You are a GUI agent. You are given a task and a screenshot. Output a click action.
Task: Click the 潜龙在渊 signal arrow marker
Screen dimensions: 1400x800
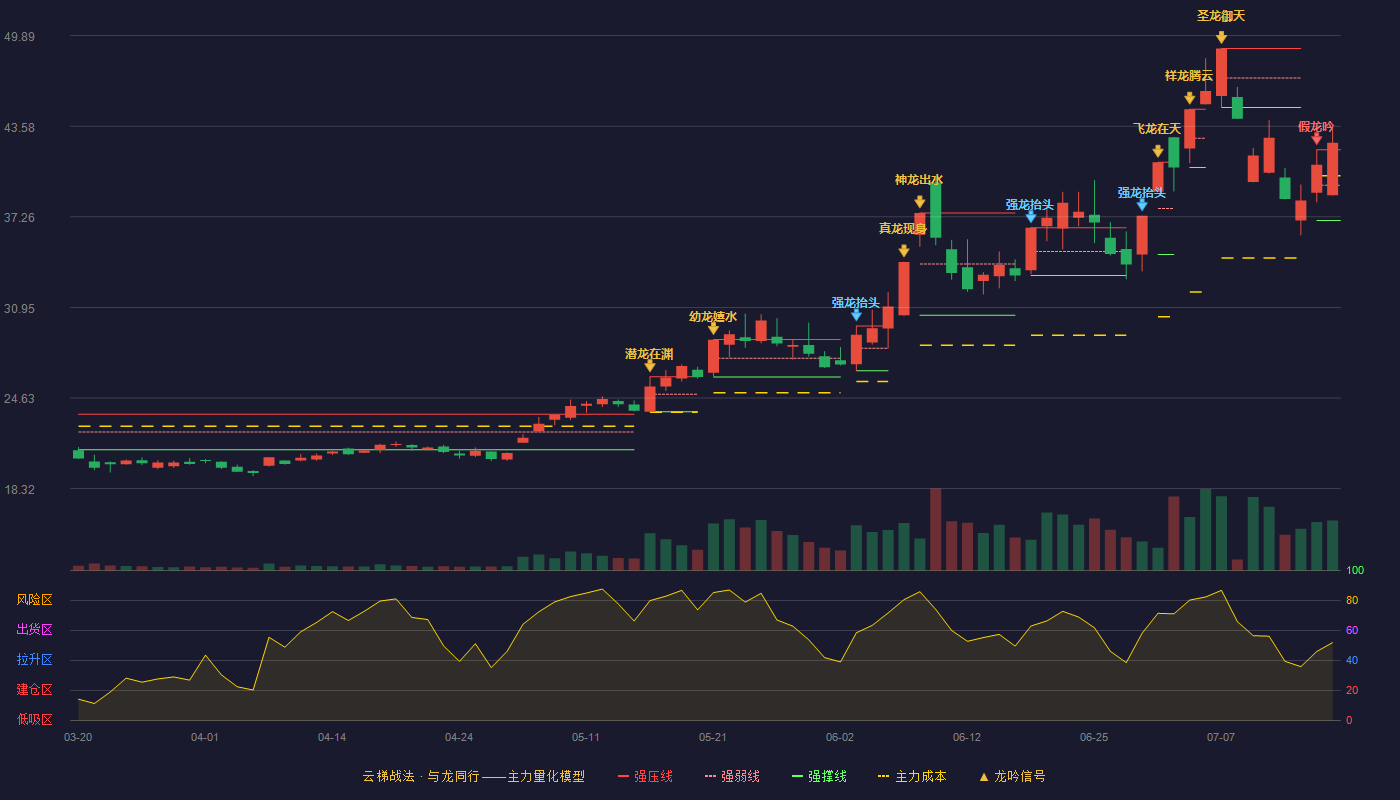click(x=650, y=366)
